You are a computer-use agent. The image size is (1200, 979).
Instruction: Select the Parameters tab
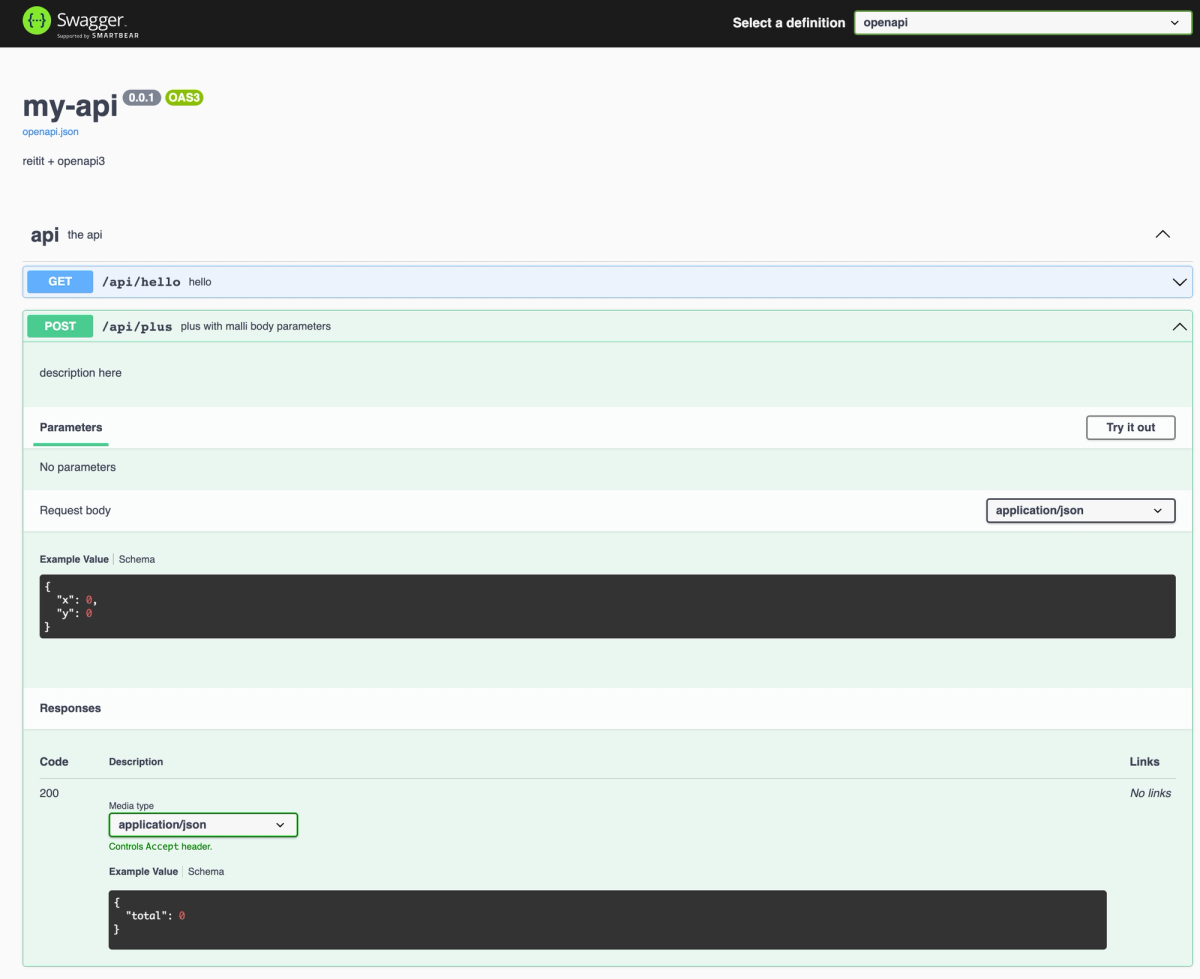70,427
